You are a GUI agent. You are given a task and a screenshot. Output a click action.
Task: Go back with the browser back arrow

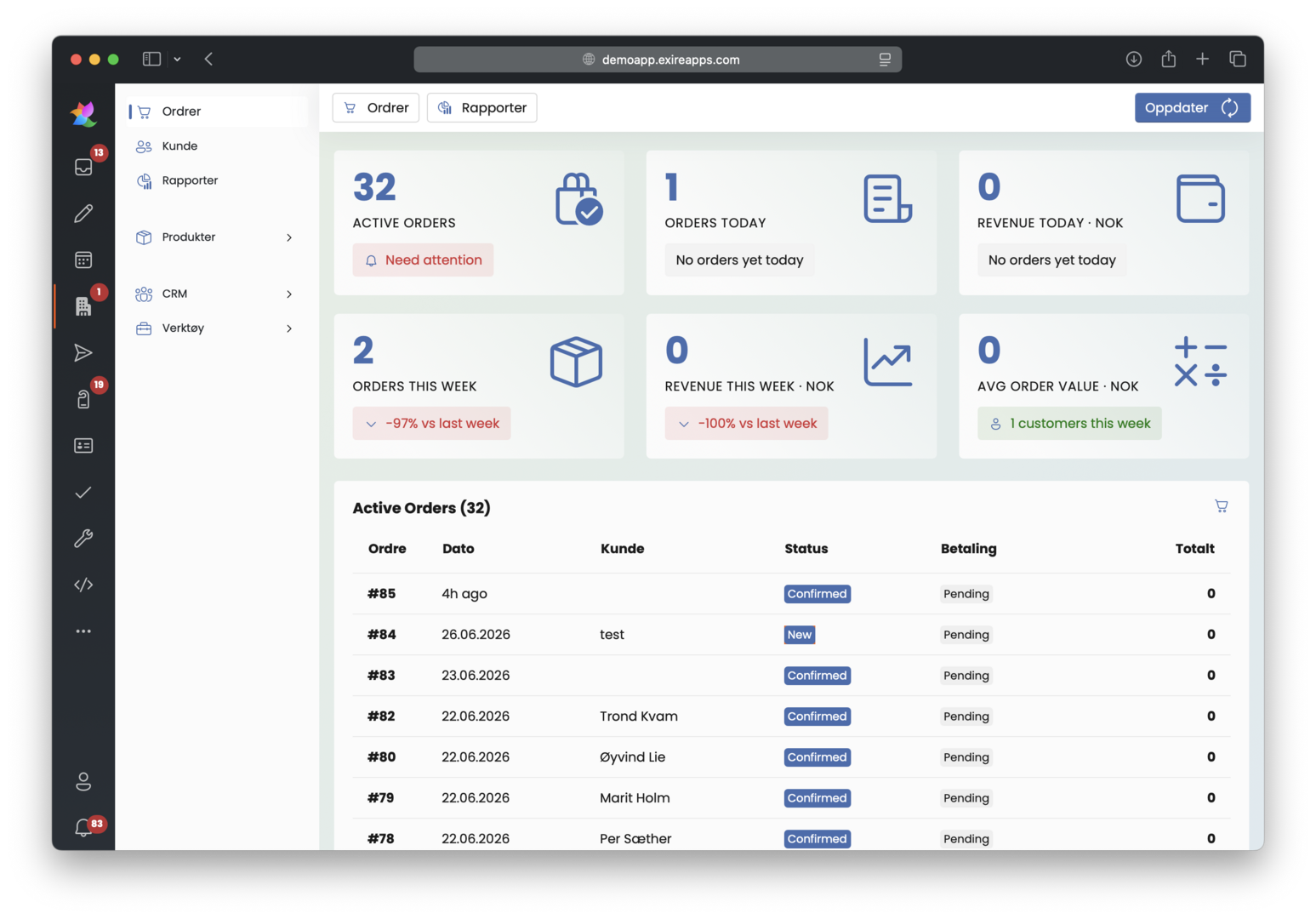[x=208, y=59]
